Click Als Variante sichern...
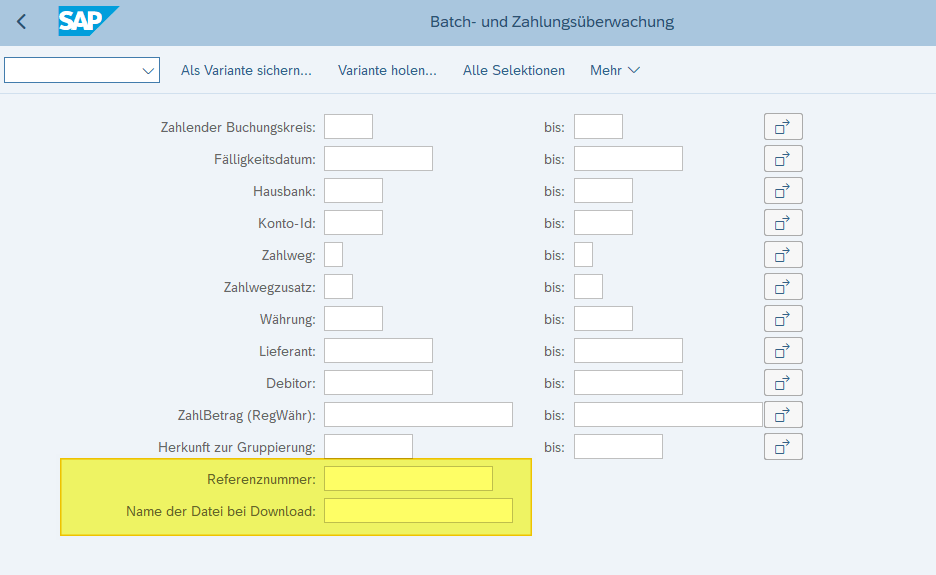This screenshot has width=936, height=575. click(x=246, y=71)
